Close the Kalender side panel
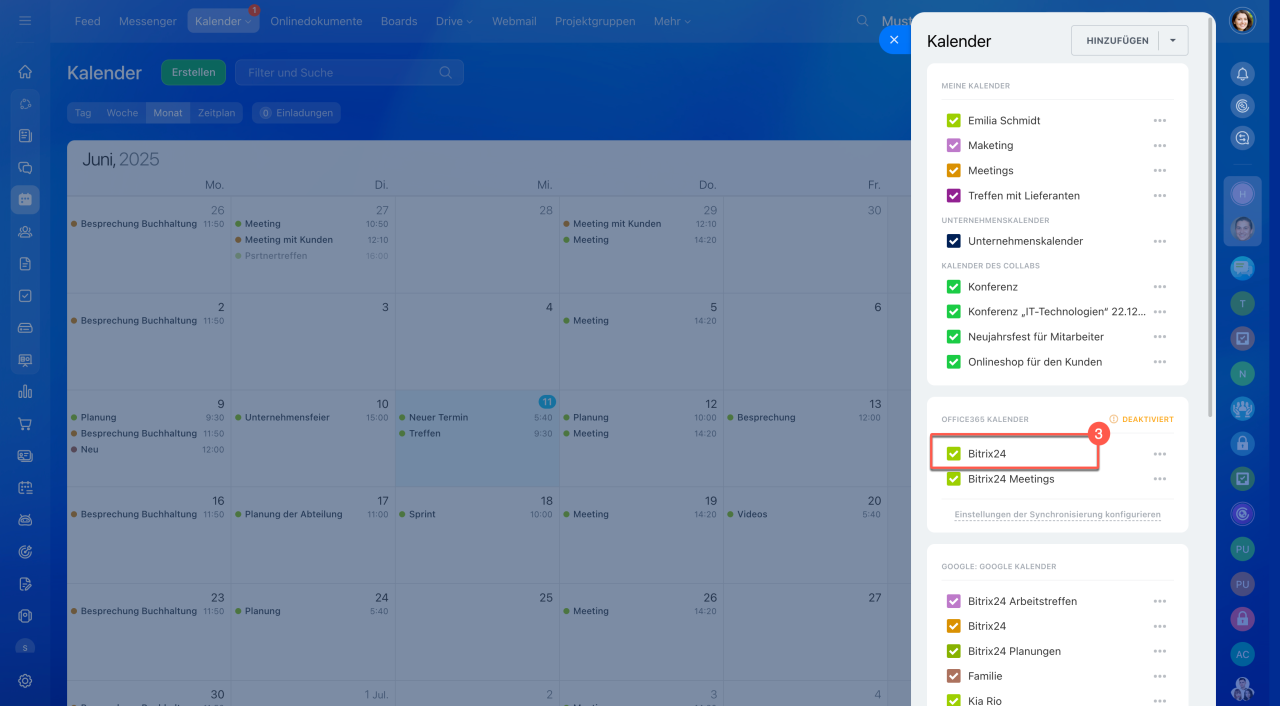 pyautogui.click(x=894, y=40)
